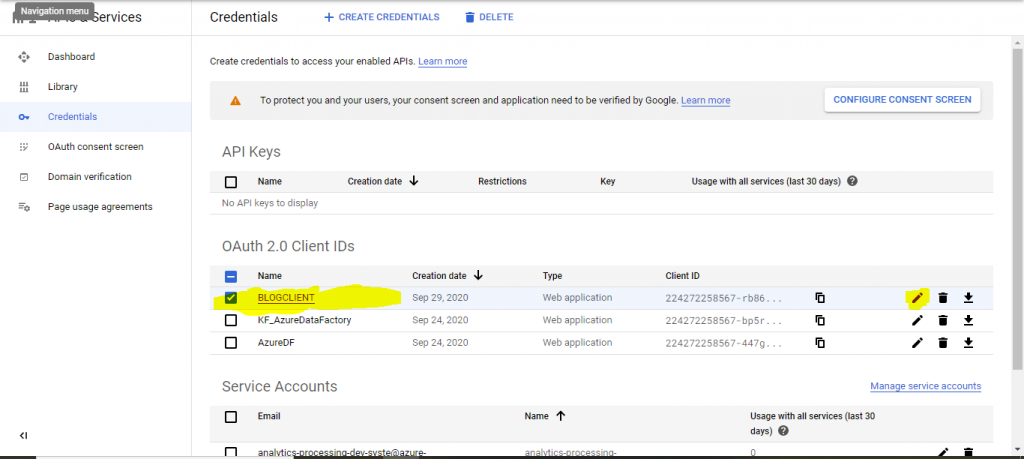Click the API Keys usage help icon
This screenshot has width=1024, height=459.
coord(852,182)
